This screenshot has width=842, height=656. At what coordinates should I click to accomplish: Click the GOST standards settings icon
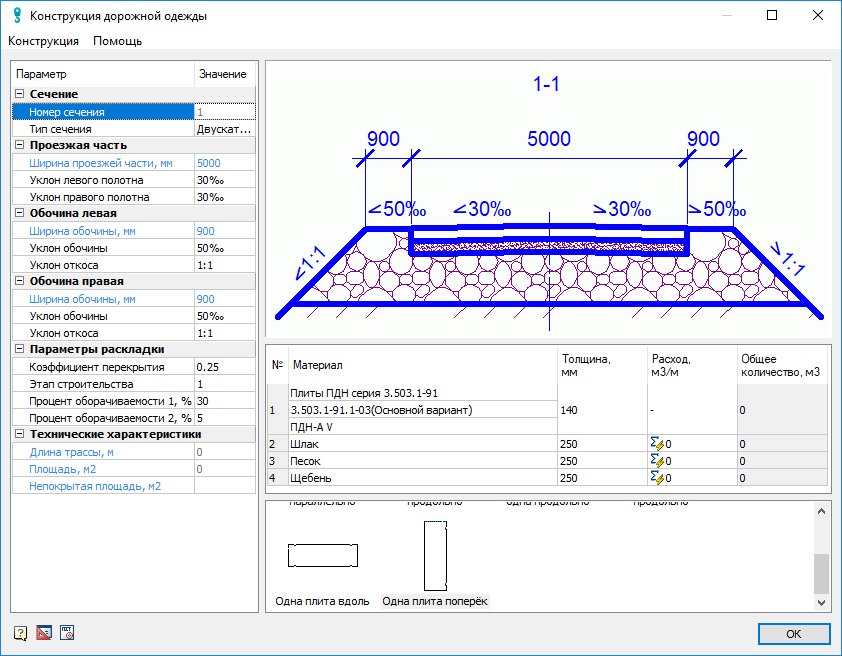tap(67, 632)
